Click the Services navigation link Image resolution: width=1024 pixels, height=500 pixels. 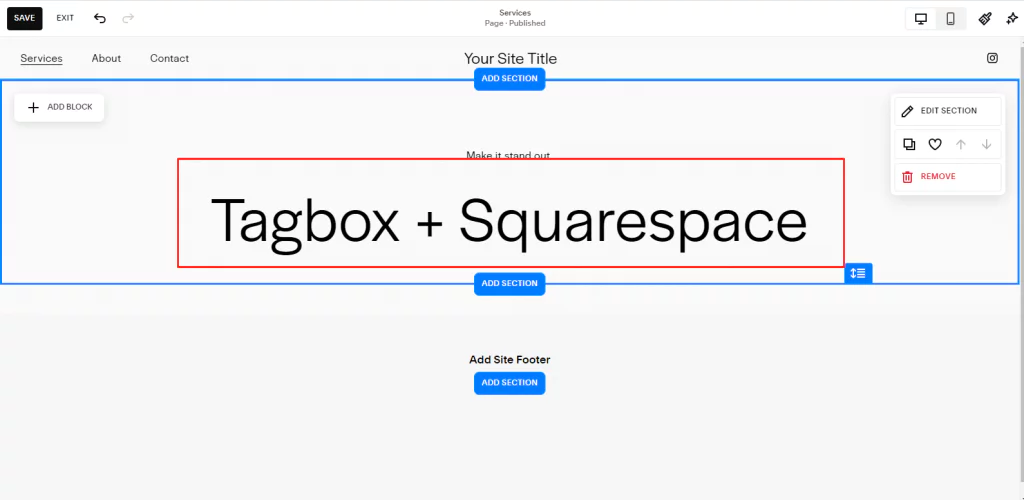[41, 58]
